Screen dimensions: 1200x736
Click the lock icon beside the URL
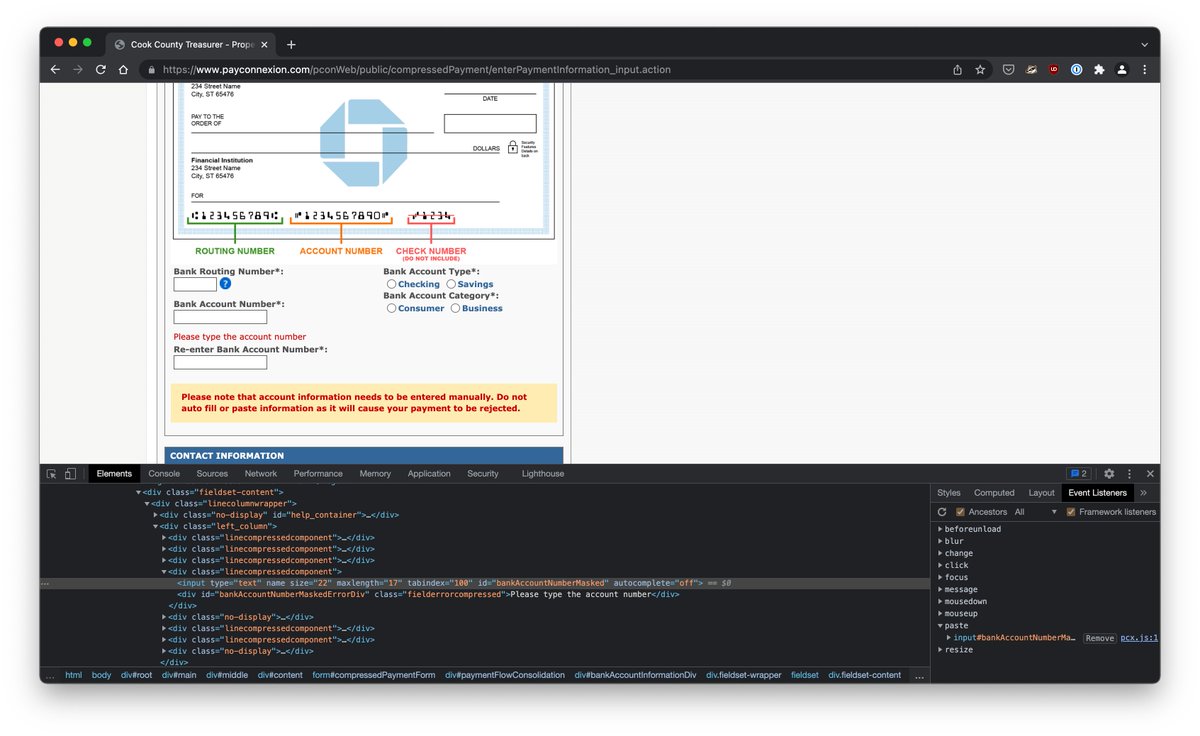pyautogui.click(x=151, y=70)
